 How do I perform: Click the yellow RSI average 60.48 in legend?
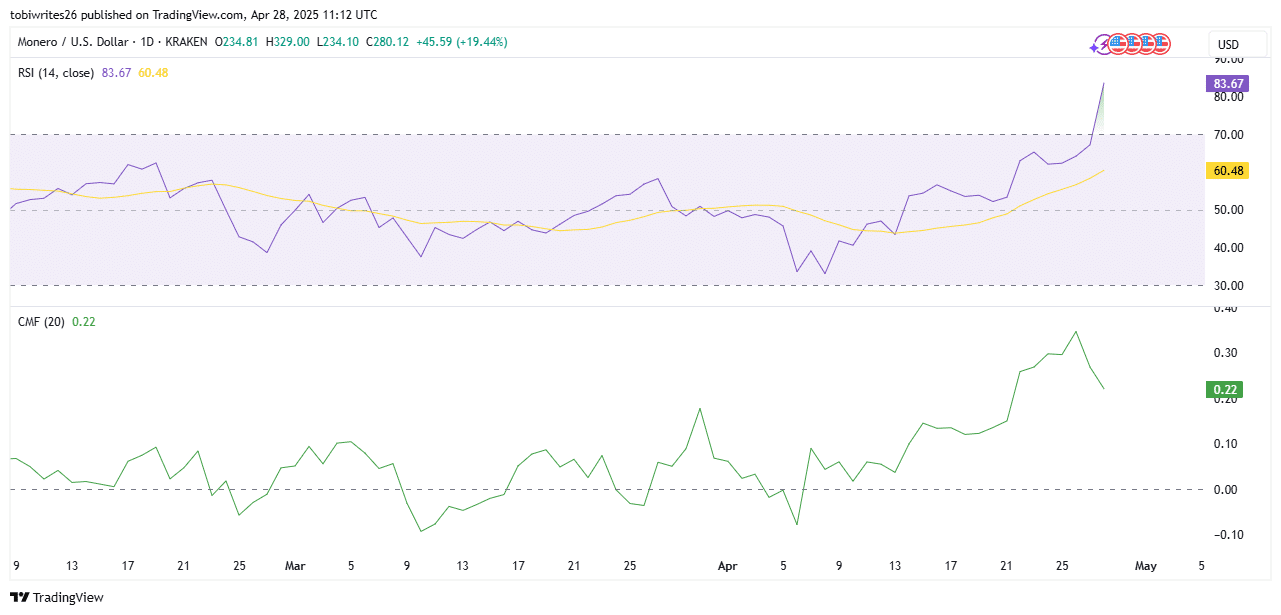pos(153,73)
